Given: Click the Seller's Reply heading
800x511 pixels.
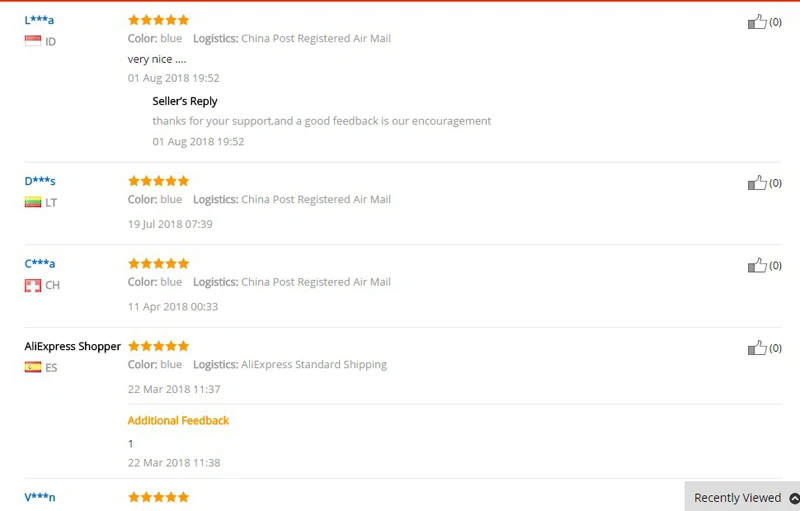Looking at the screenshot, I should 184,101.
